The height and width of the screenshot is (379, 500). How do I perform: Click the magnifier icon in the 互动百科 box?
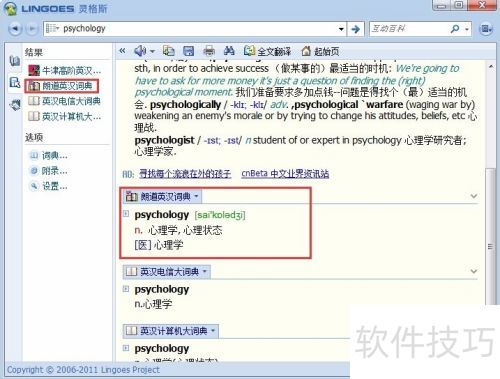455,29
